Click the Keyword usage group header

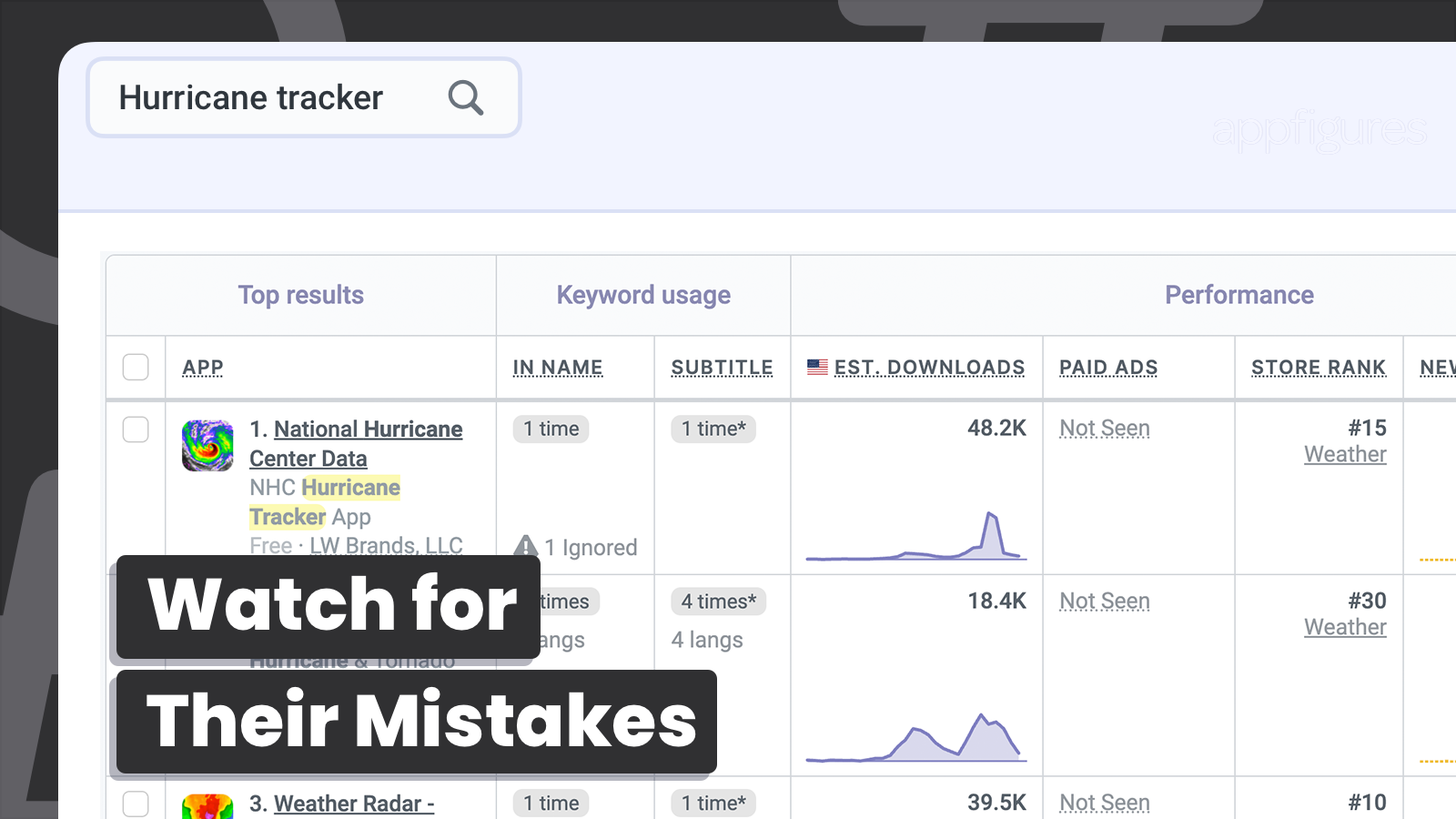(x=643, y=295)
